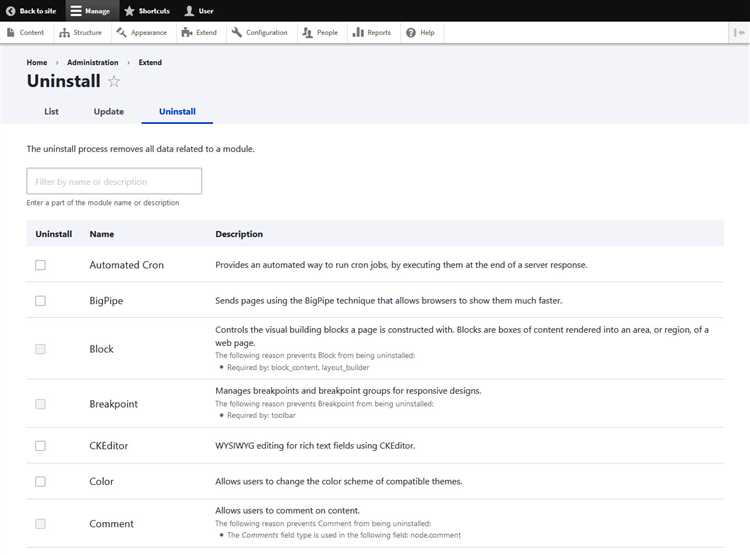The height and width of the screenshot is (555, 750).
Task: Switch to the List tab
Action: (51, 111)
